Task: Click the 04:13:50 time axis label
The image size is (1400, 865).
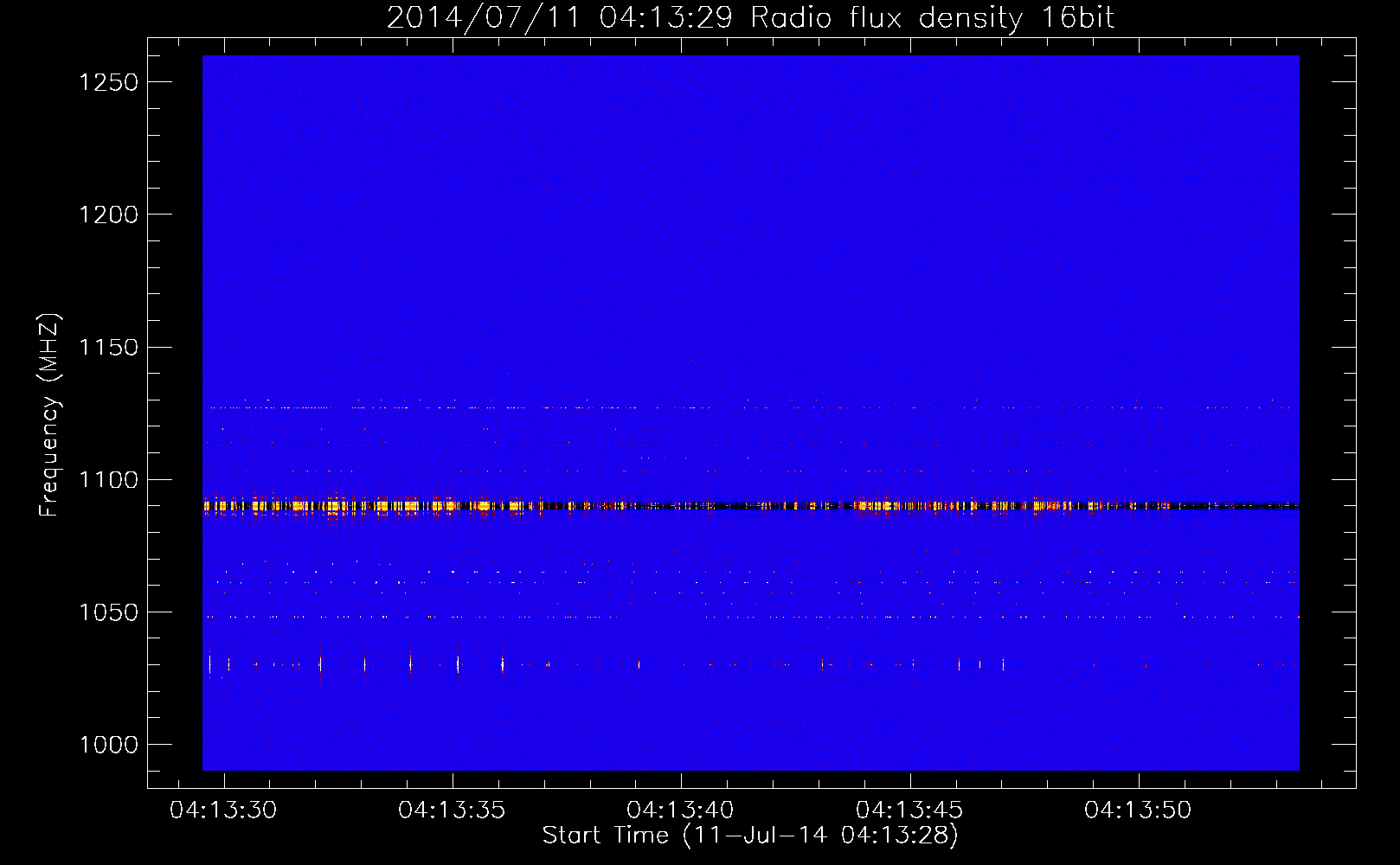Action: pyautogui.click(x=1138, y=811)
